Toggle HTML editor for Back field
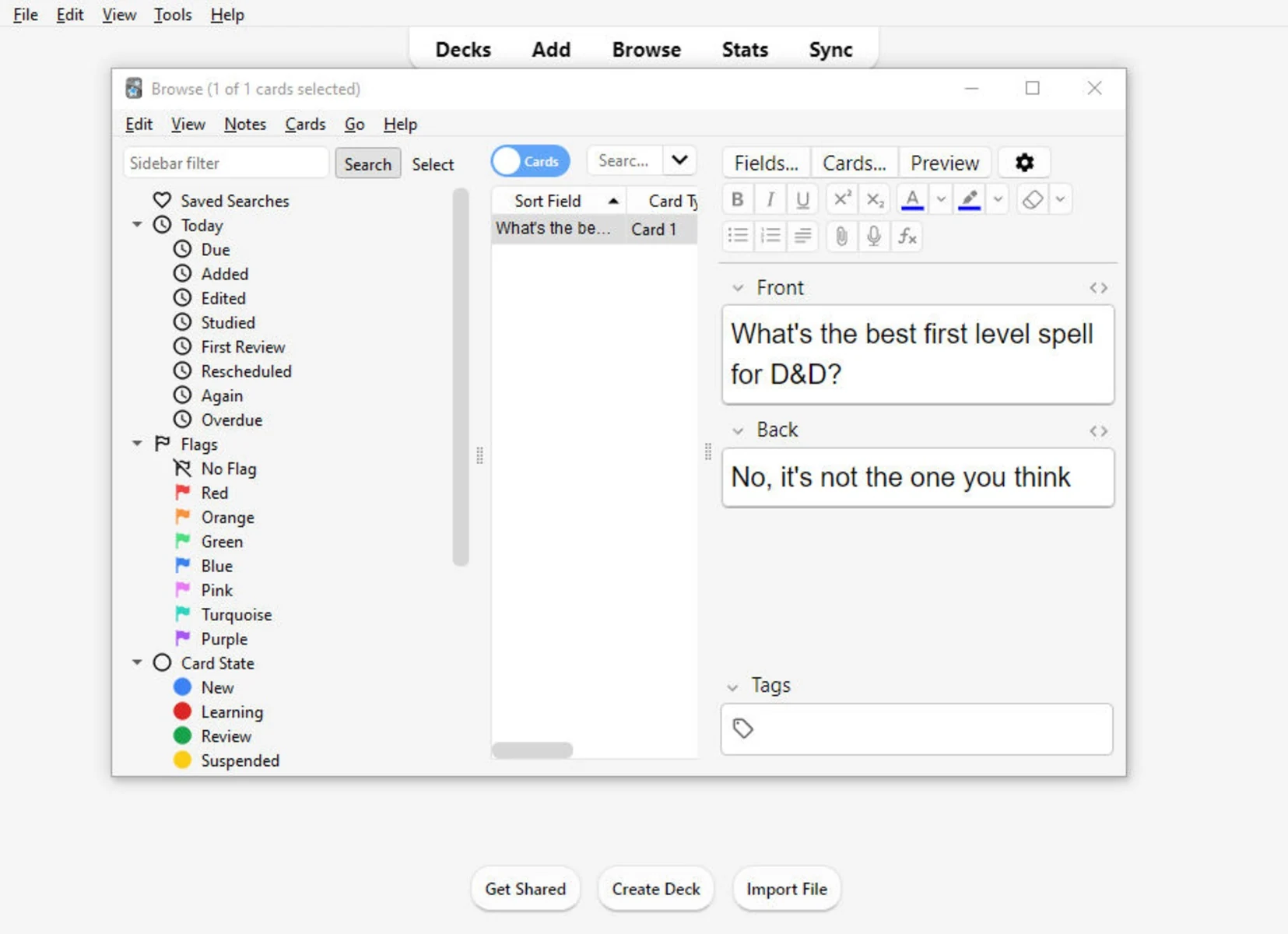 point(1098,431)
